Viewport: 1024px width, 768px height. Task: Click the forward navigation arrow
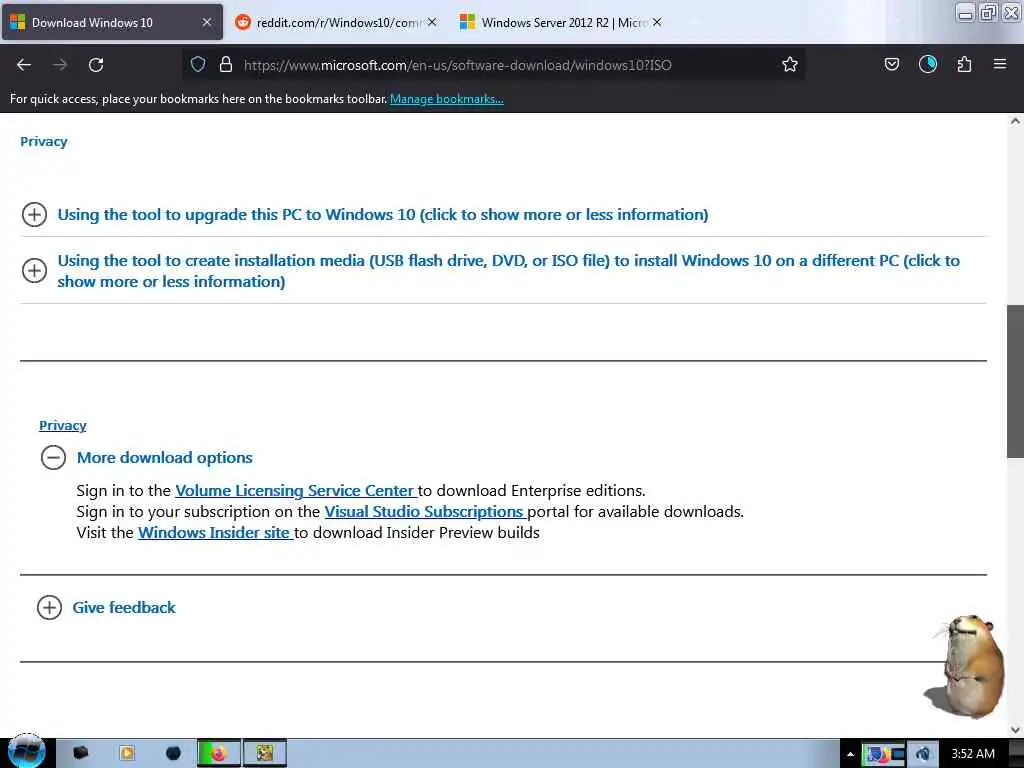pos(60,65)
